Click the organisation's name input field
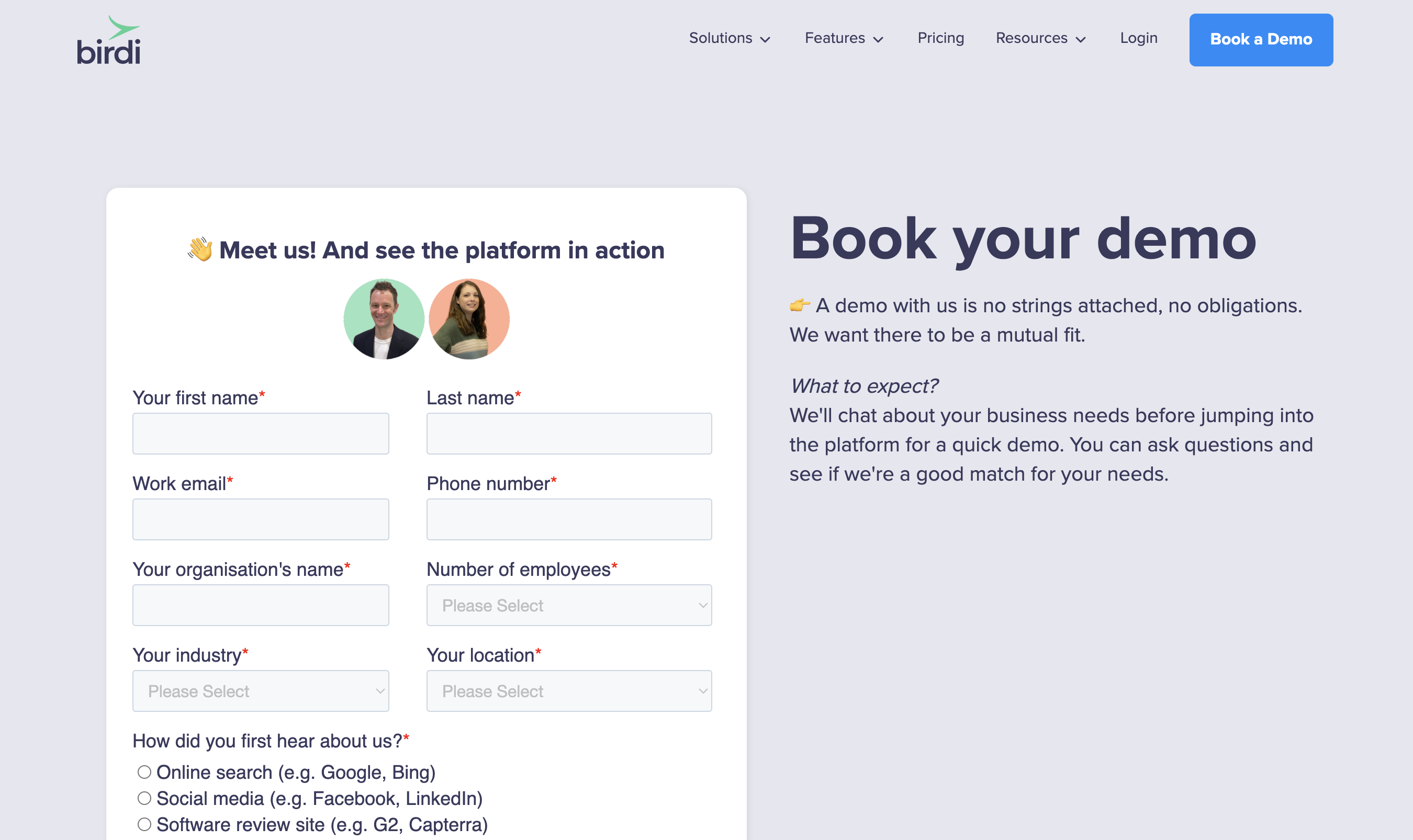Image resolution: width=1413 pixels, height=840 pixels. (260, 605)
